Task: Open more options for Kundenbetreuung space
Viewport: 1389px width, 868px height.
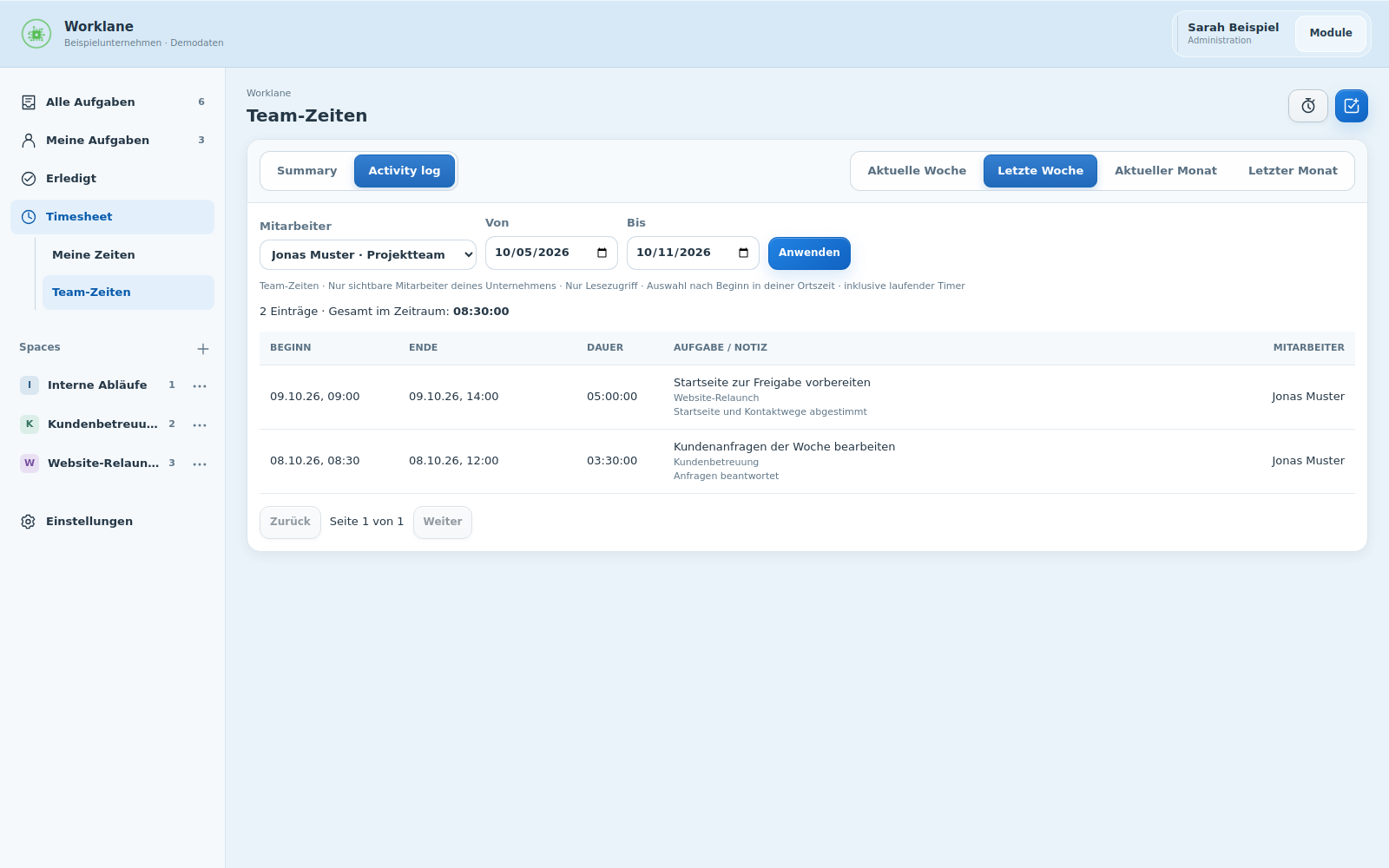Action: pyautogui.click(x=200, y=425)
